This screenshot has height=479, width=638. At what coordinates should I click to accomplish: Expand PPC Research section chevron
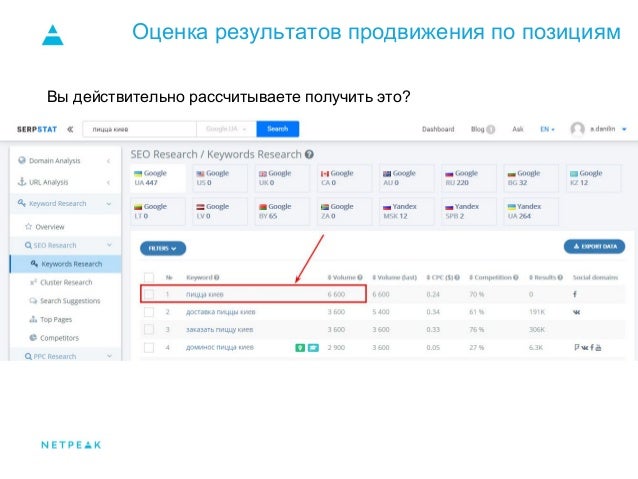[x=109, y=356]
